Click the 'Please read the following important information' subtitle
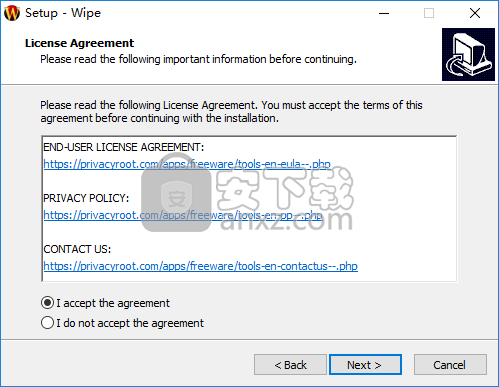 pyautogui.click(x=198, y=59)
